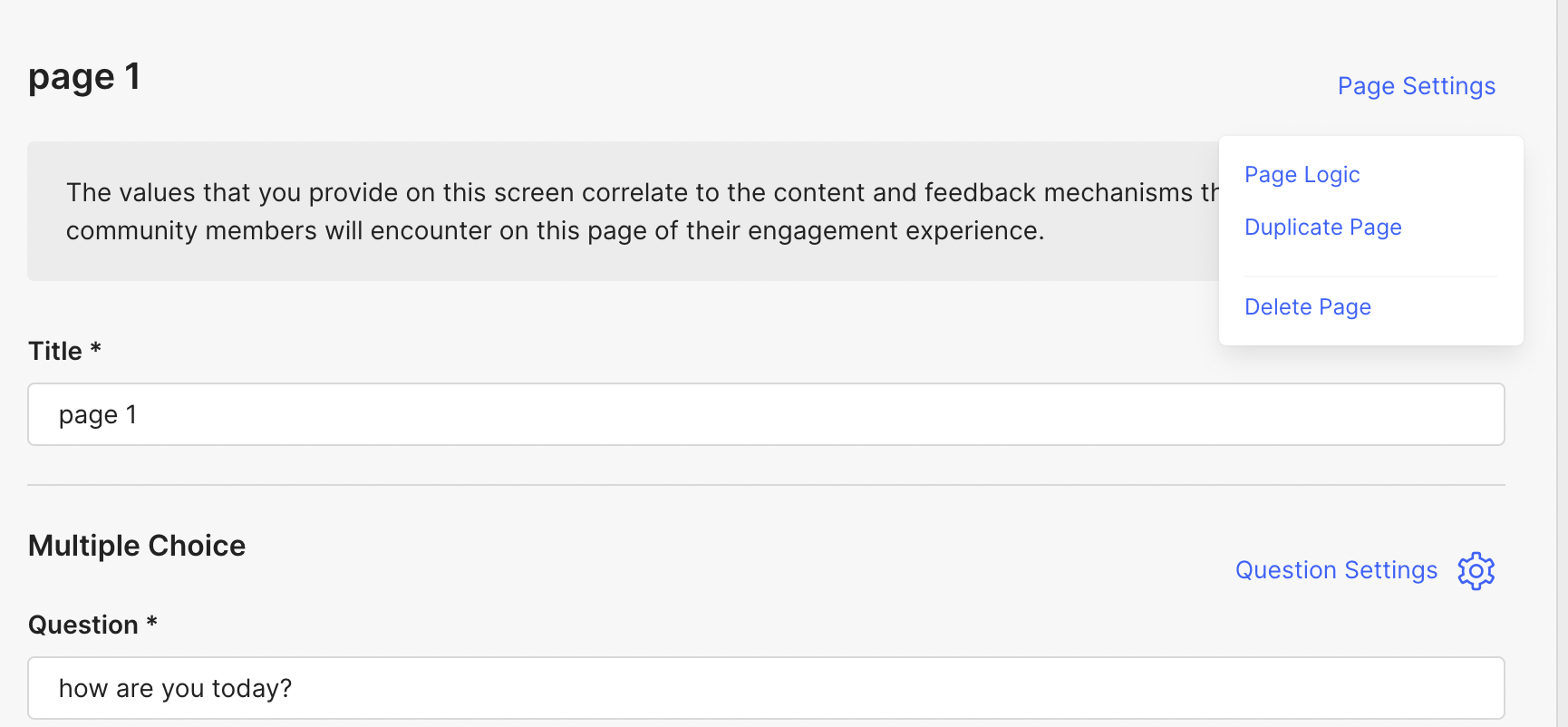
Task: Open the Page Settings menu
Action: click(x=1417, y=86)
